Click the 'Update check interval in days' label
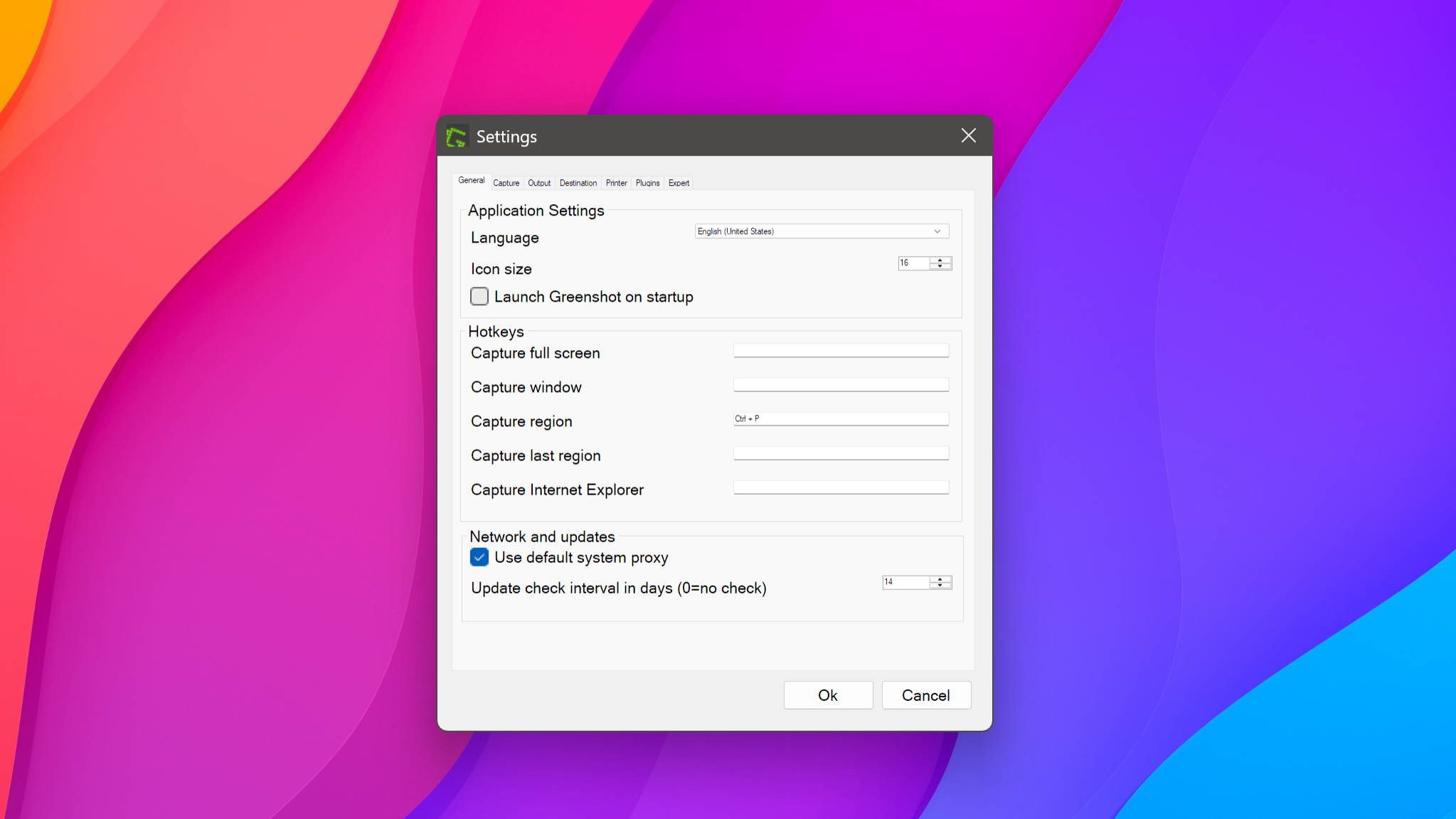1456x819 pixels. click(x=619, y=588)
